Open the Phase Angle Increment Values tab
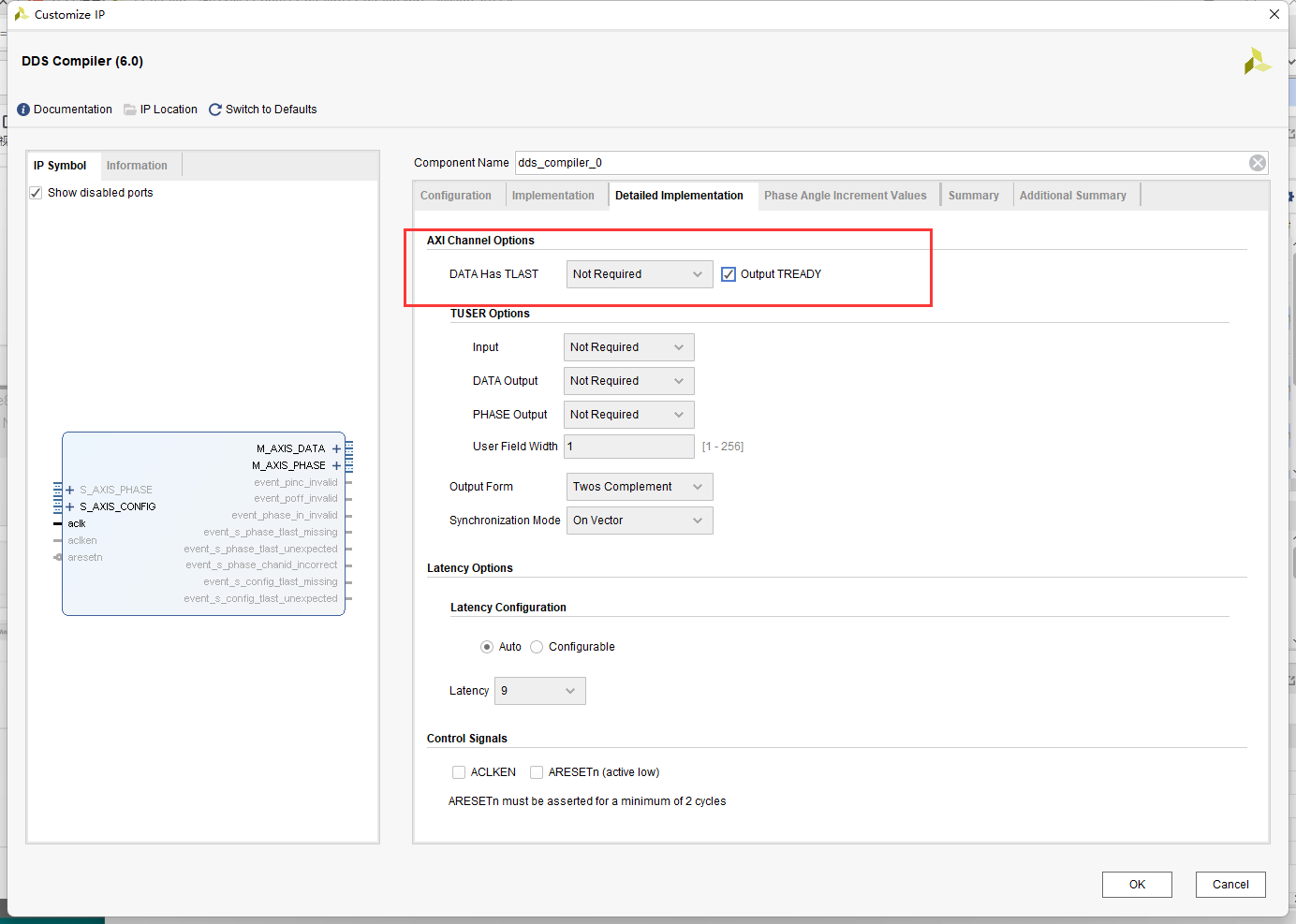Screen dimensions: 1296x924 tap(846, 196)
